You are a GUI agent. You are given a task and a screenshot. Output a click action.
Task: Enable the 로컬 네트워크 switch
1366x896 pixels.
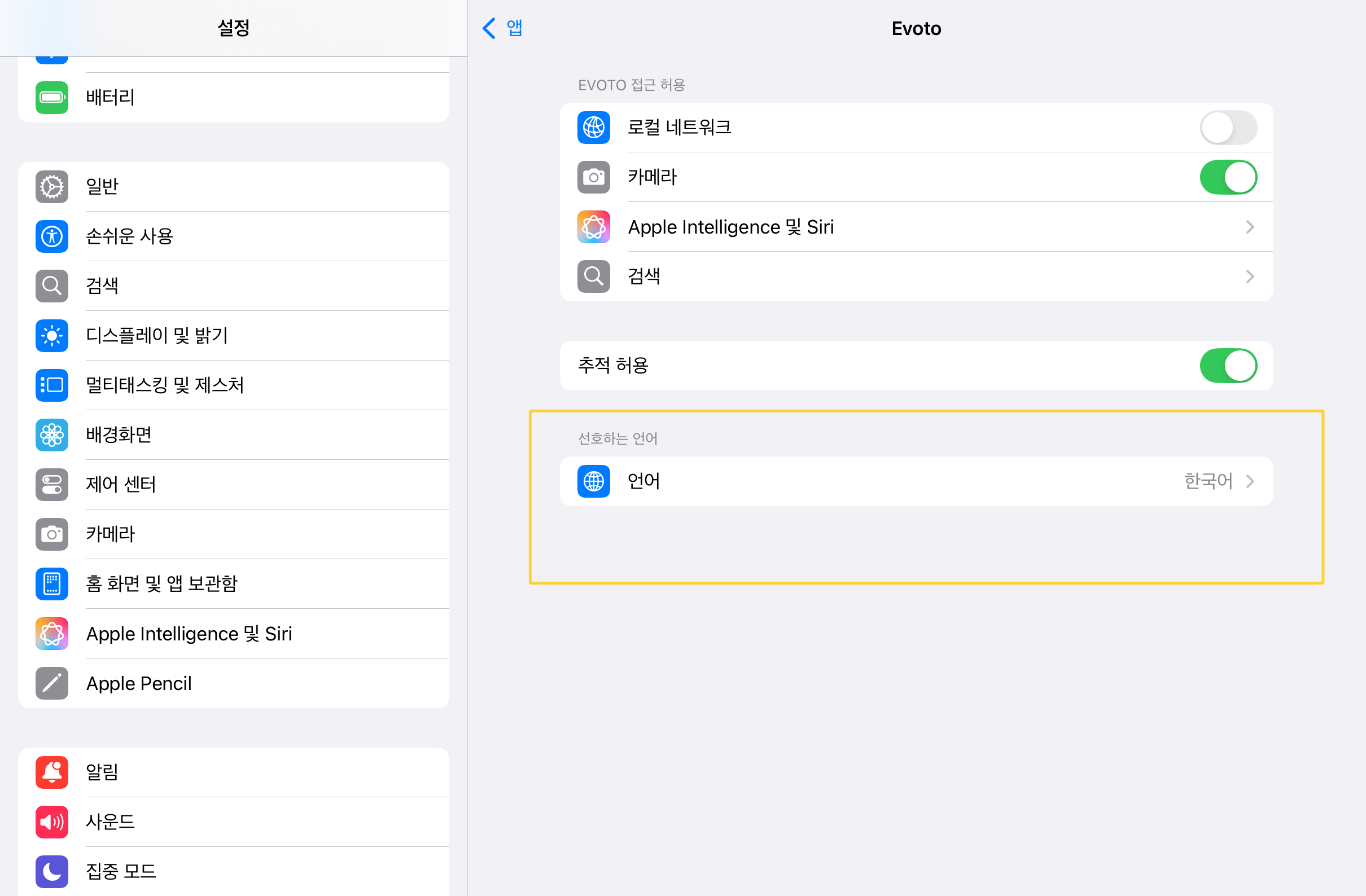click(x=1228, y=128)
